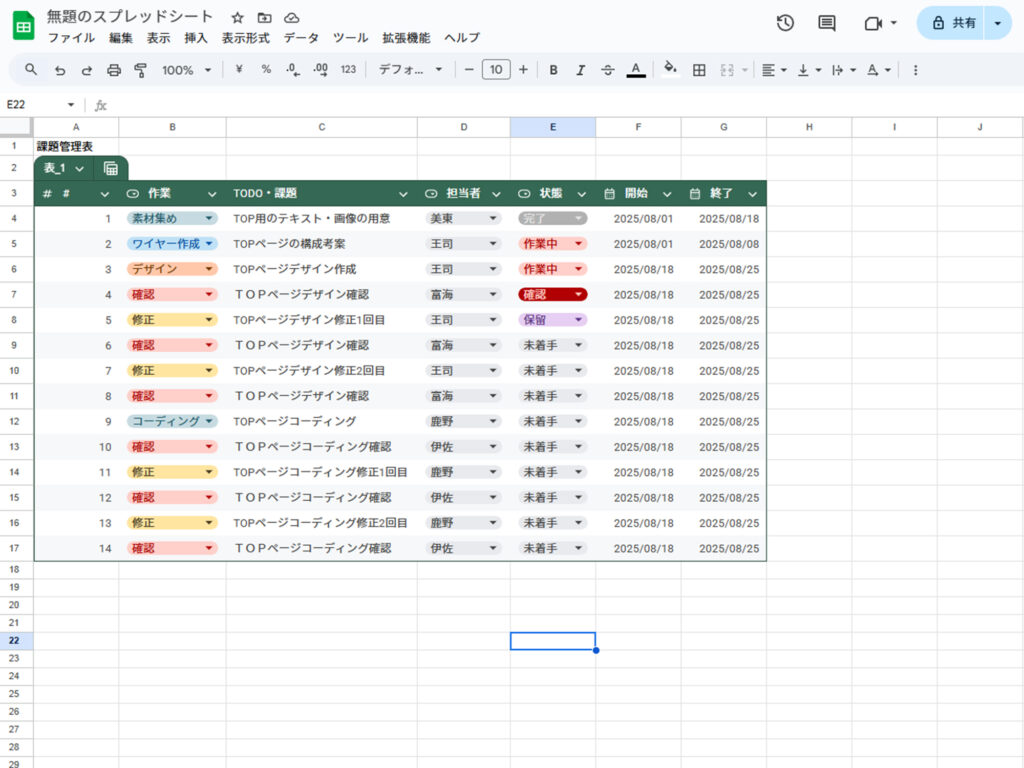Open the TODO・課題 column header dropdown
1024x768 pixels.
click(x=404, y=194)
